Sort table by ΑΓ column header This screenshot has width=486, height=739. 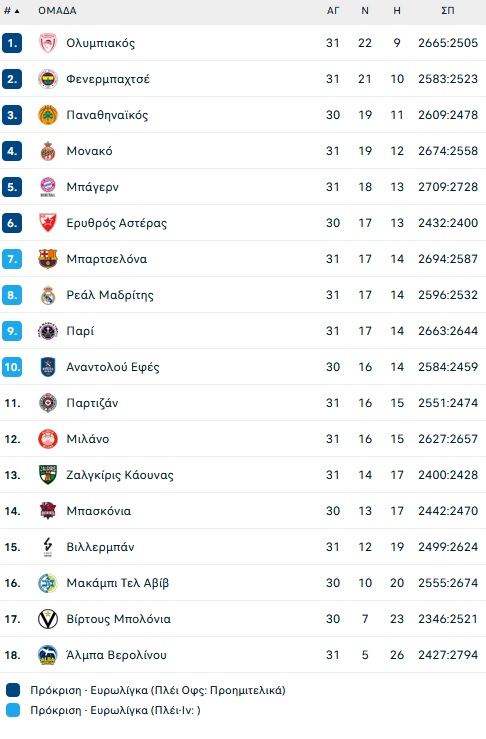click(333, 10)
